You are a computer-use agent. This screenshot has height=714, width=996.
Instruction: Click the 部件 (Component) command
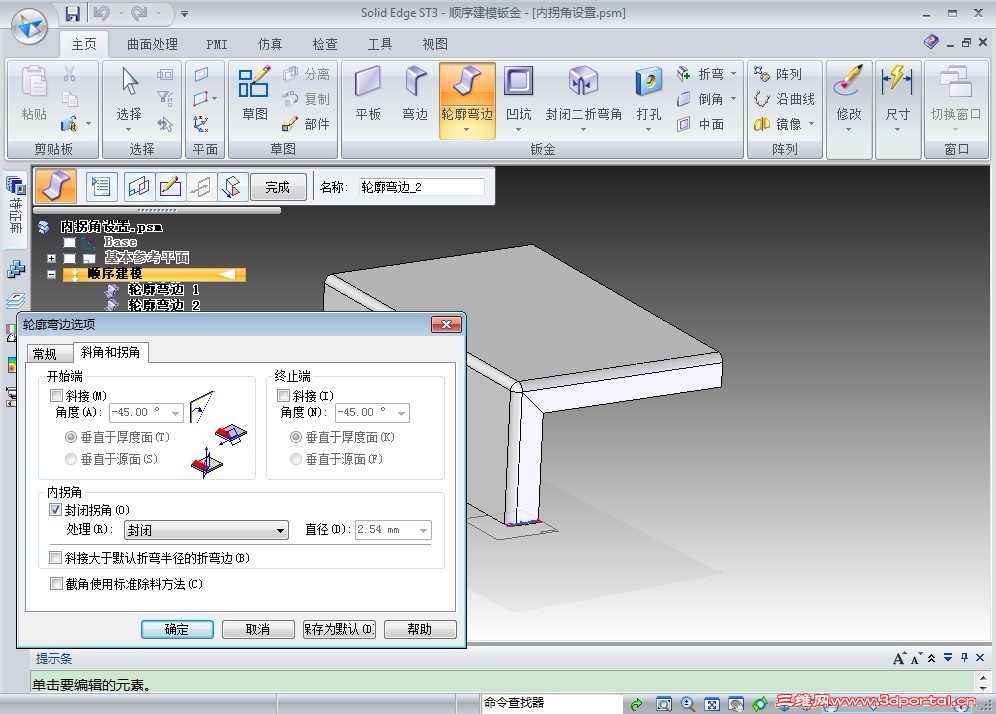(306, 124)
